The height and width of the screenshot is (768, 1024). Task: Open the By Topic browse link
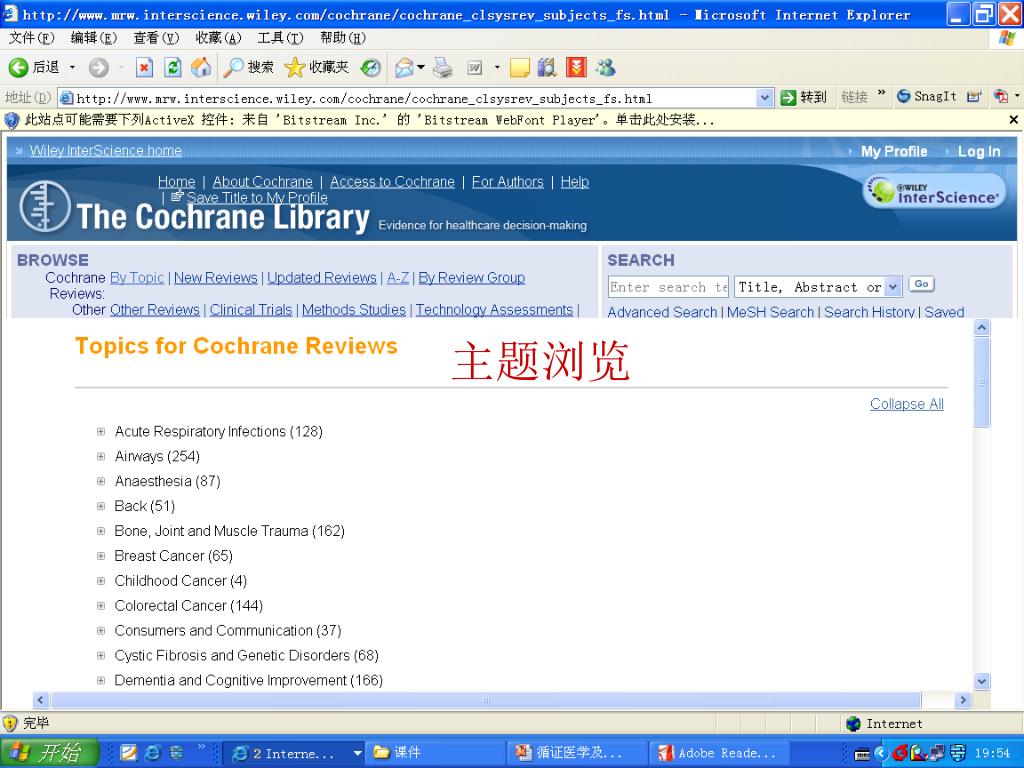click(136, 278)
